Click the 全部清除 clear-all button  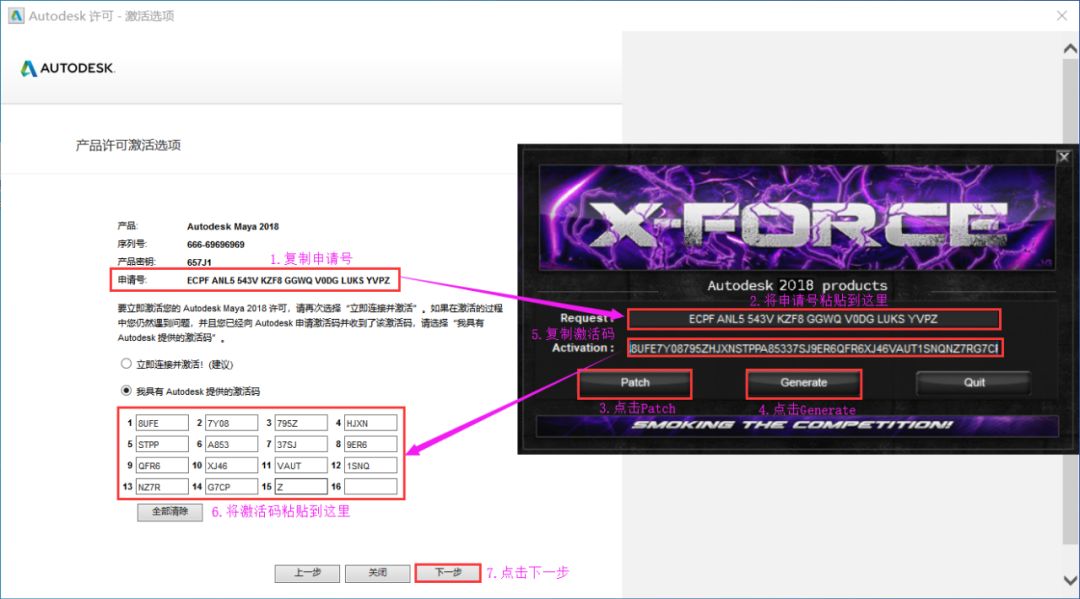pos(169,512)
